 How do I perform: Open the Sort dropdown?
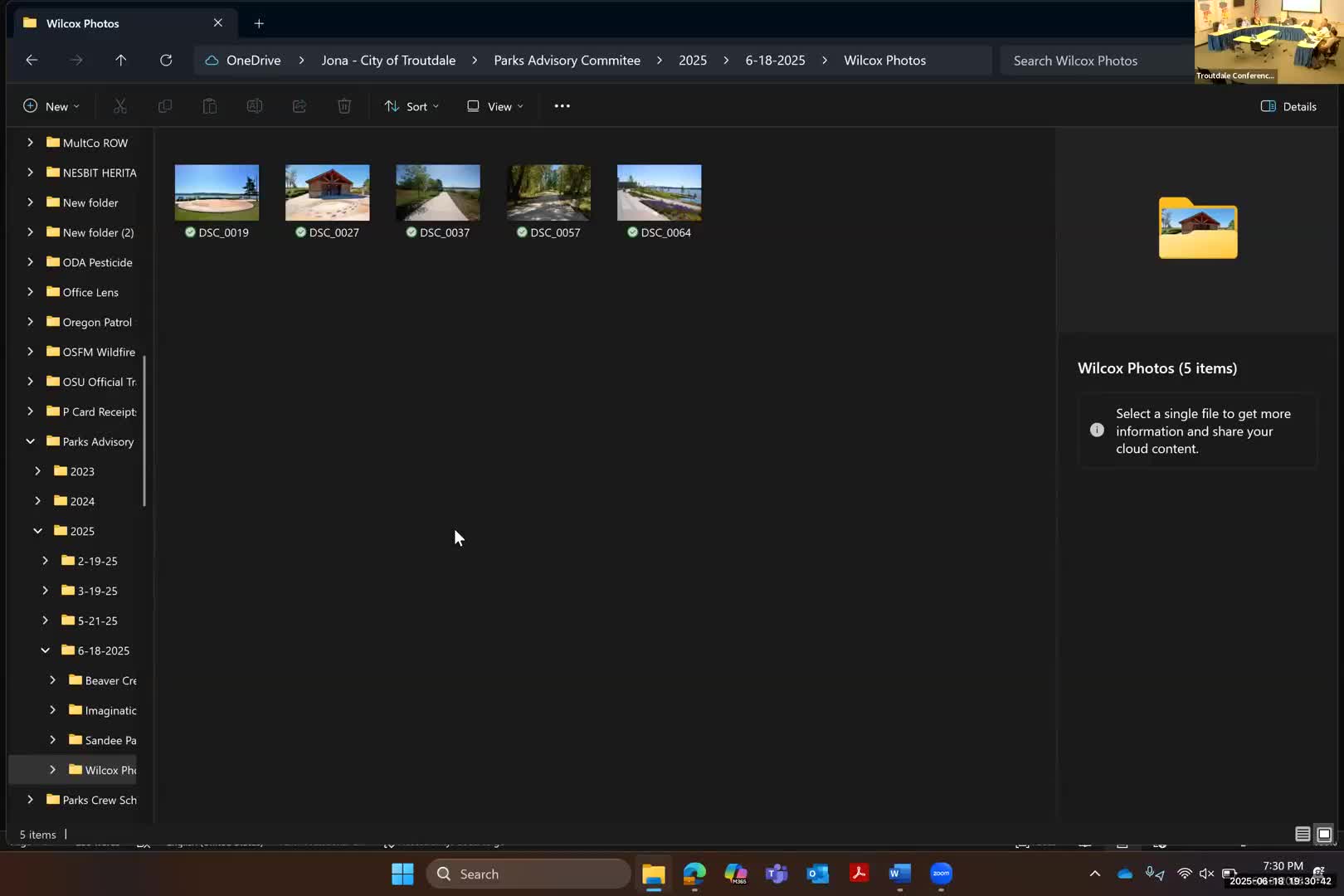[x=411, y=106]
